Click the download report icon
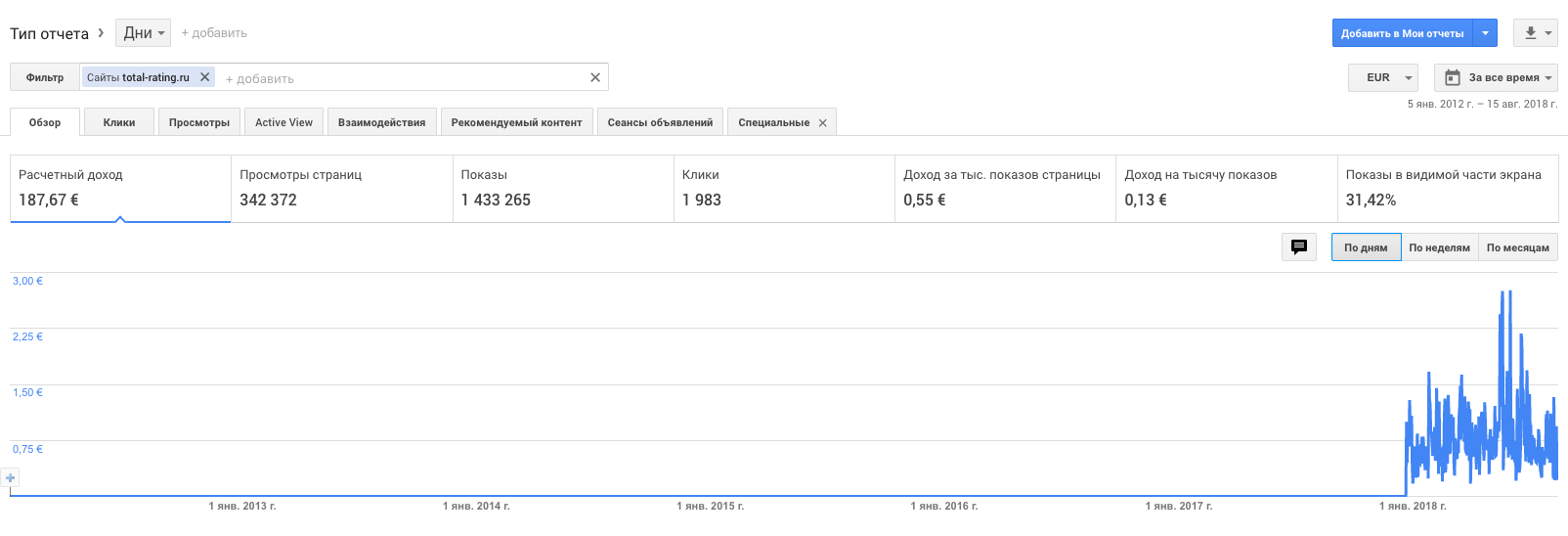The height and width of the screenshot is (536, 1568). [x=1531, y=33]
